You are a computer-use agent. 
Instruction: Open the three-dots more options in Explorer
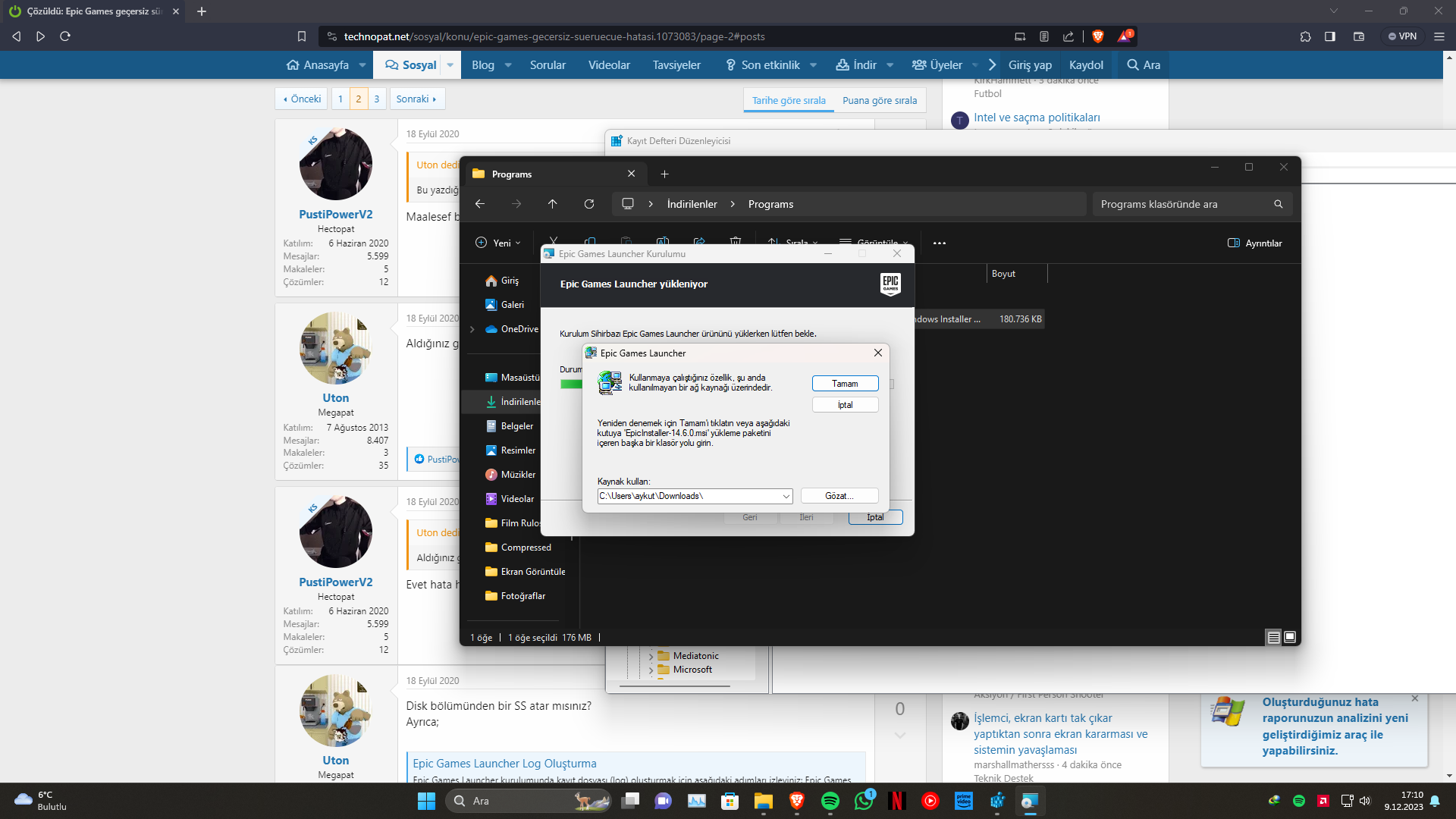point(940,243)
